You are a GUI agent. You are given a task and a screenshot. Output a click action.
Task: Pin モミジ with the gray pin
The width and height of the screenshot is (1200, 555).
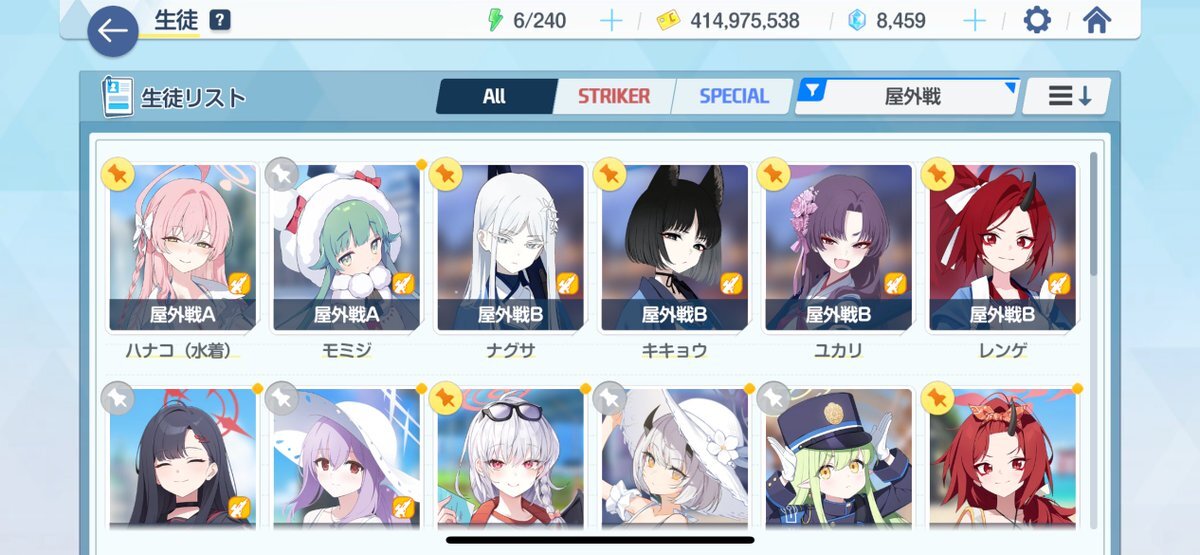coord(282,174)
